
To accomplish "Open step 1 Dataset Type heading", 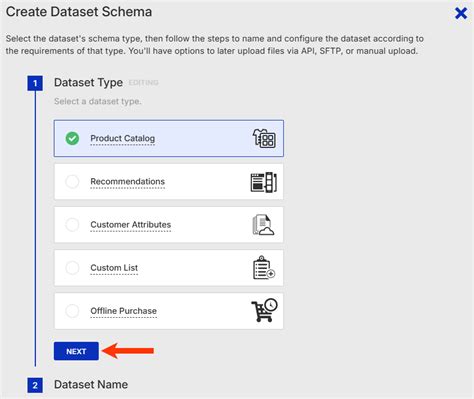I will coord(88,82).
